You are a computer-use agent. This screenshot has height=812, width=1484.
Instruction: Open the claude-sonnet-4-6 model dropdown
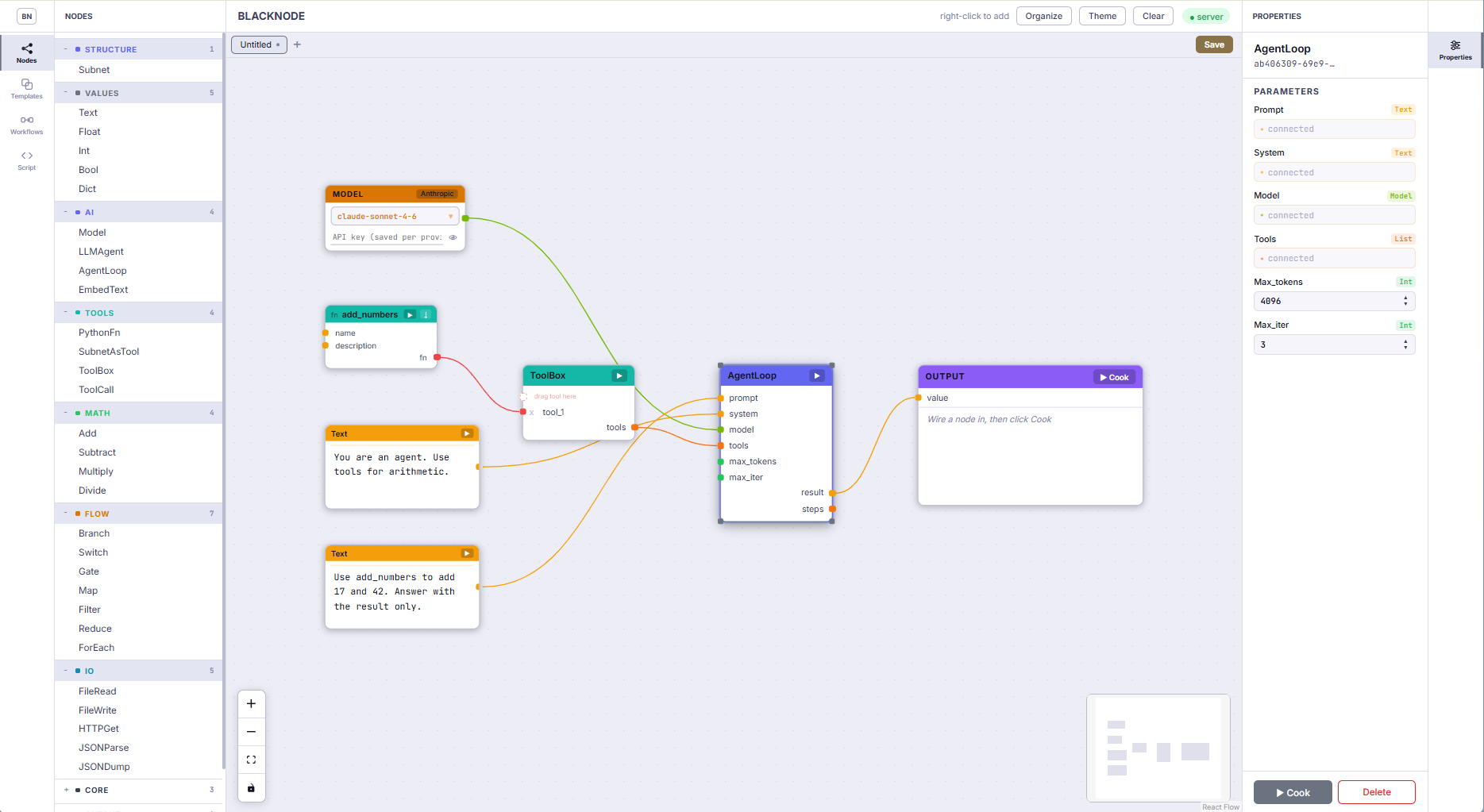[395, 216]
